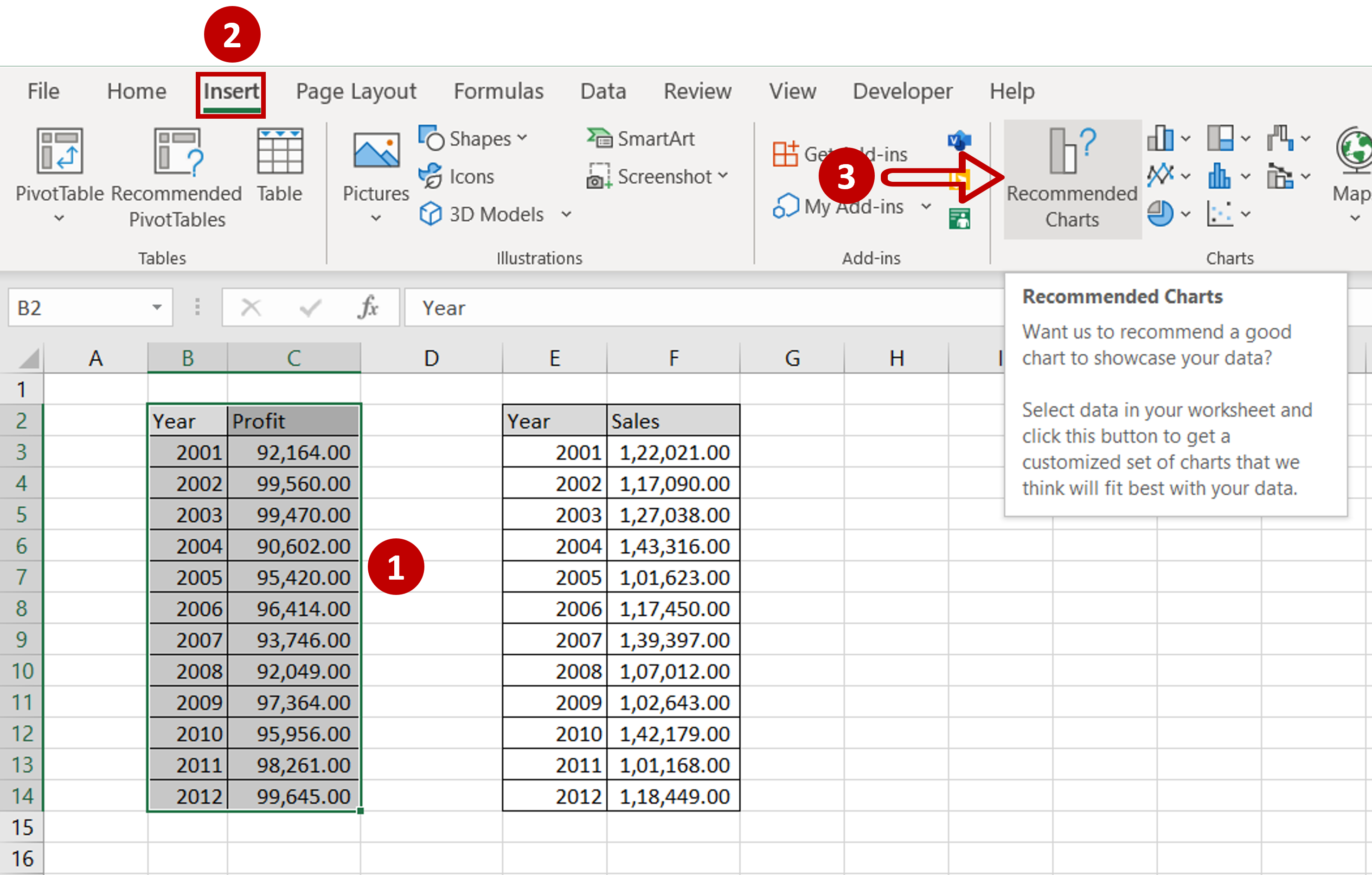Toggle the cell B2 selection
The height and width of the screenshot is (875, 1372).
pyautogui.click(x=185, y=420)
